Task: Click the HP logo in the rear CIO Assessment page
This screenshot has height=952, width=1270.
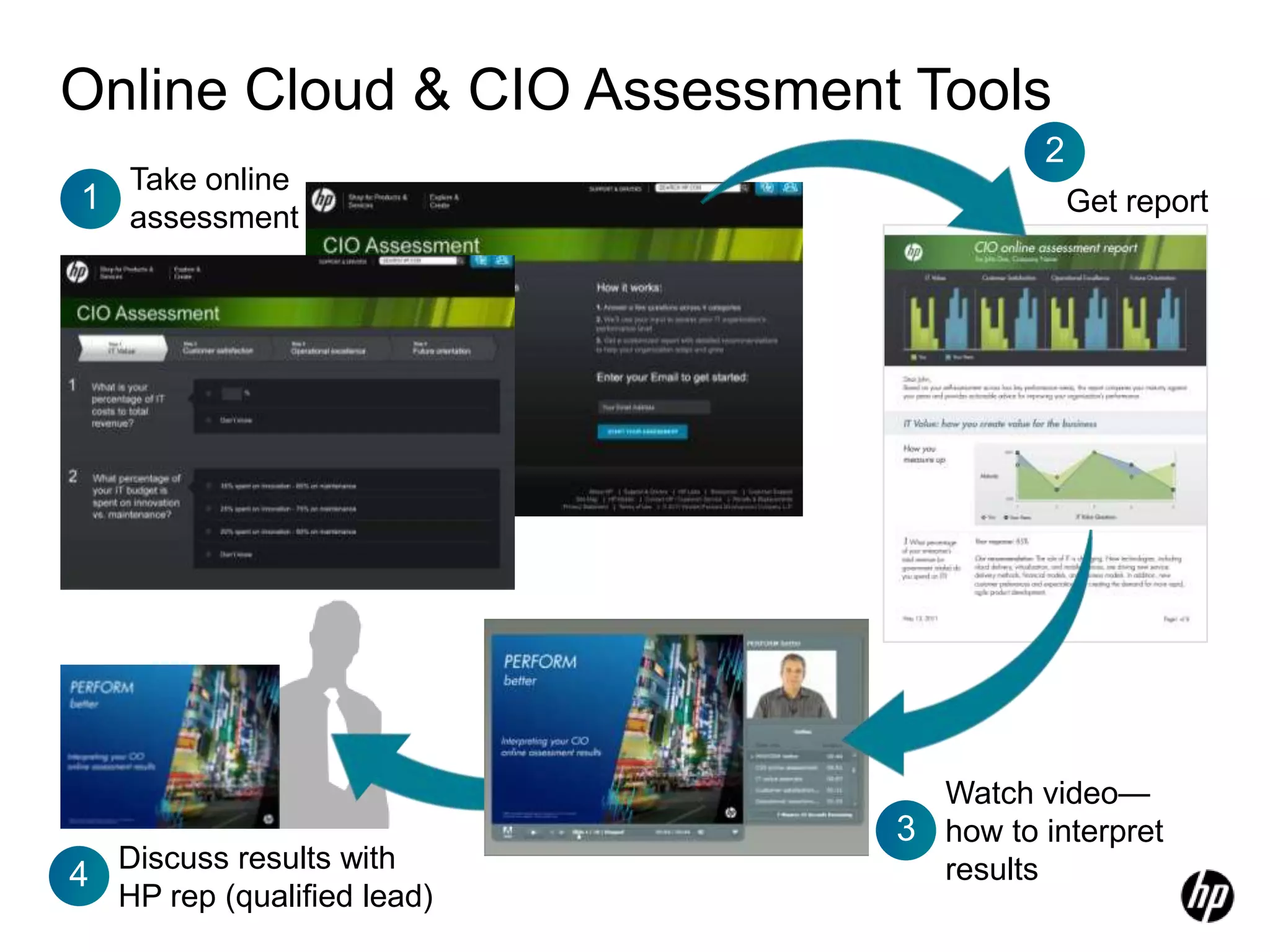Action: [x=324, y=199]
